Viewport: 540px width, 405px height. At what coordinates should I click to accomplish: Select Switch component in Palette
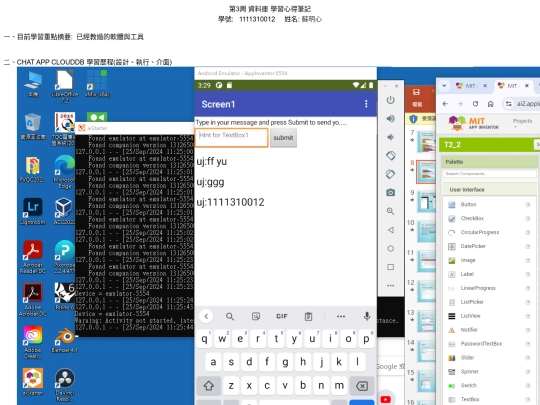pos(468,385)
